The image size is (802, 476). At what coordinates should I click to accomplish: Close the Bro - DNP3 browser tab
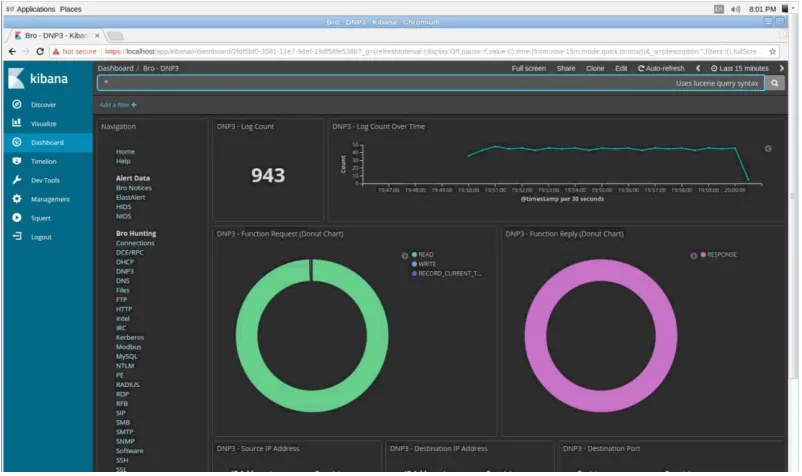click(97, 36)
